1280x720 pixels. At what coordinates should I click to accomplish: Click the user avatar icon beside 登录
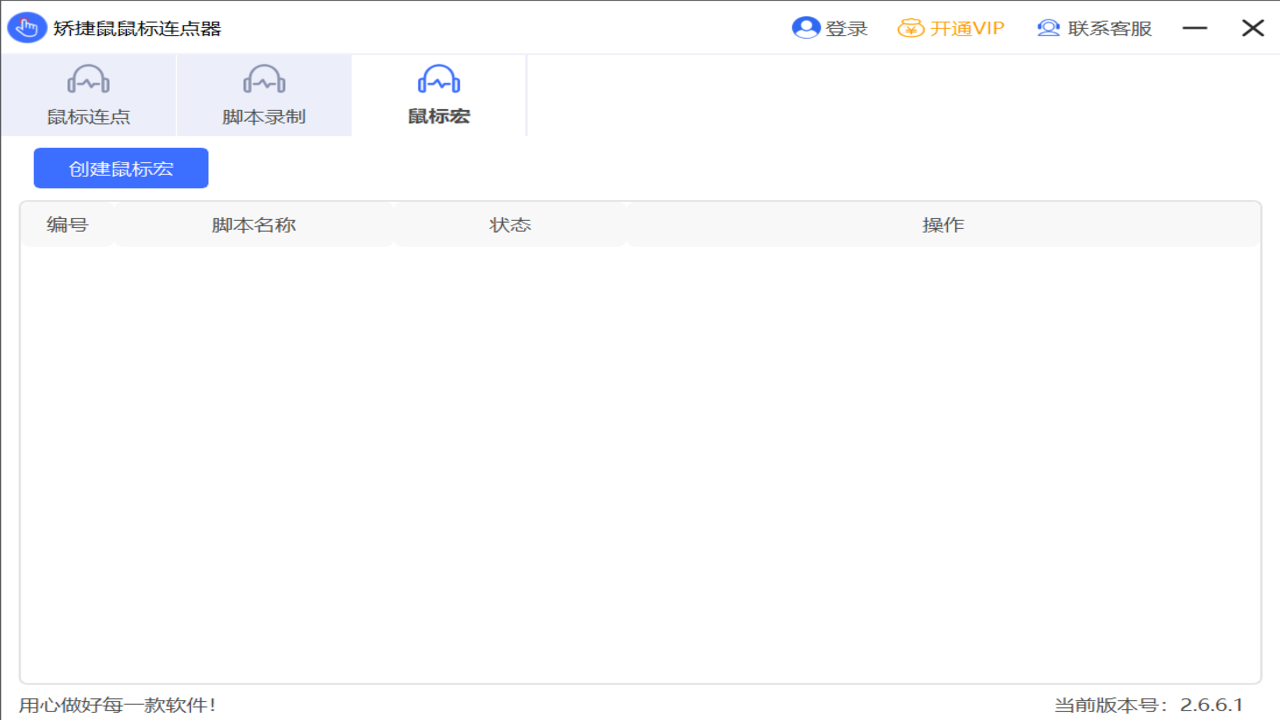coord(806,28)
